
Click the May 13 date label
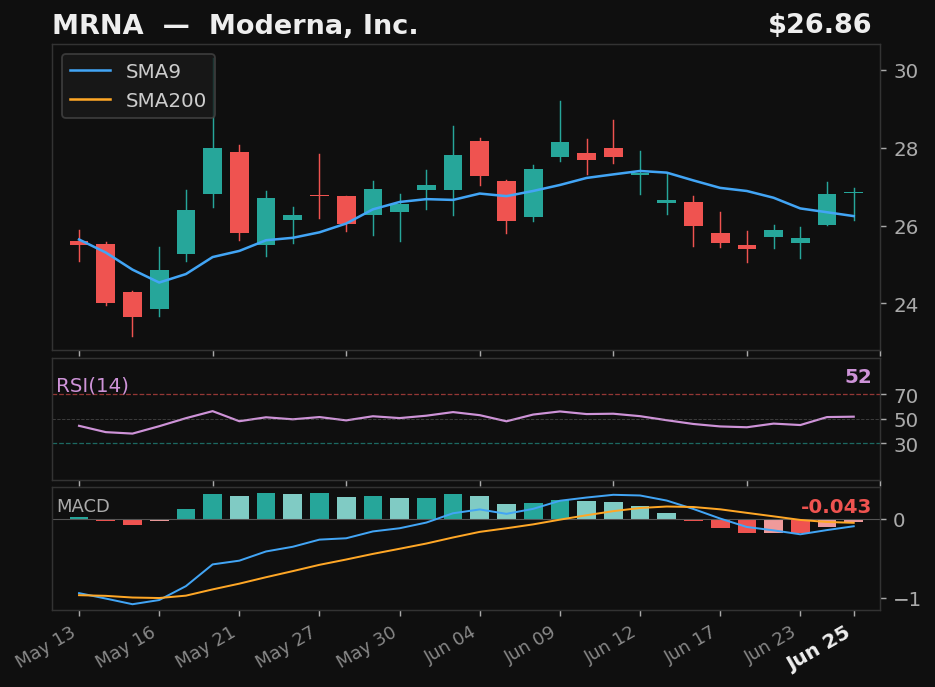(46, 646)
